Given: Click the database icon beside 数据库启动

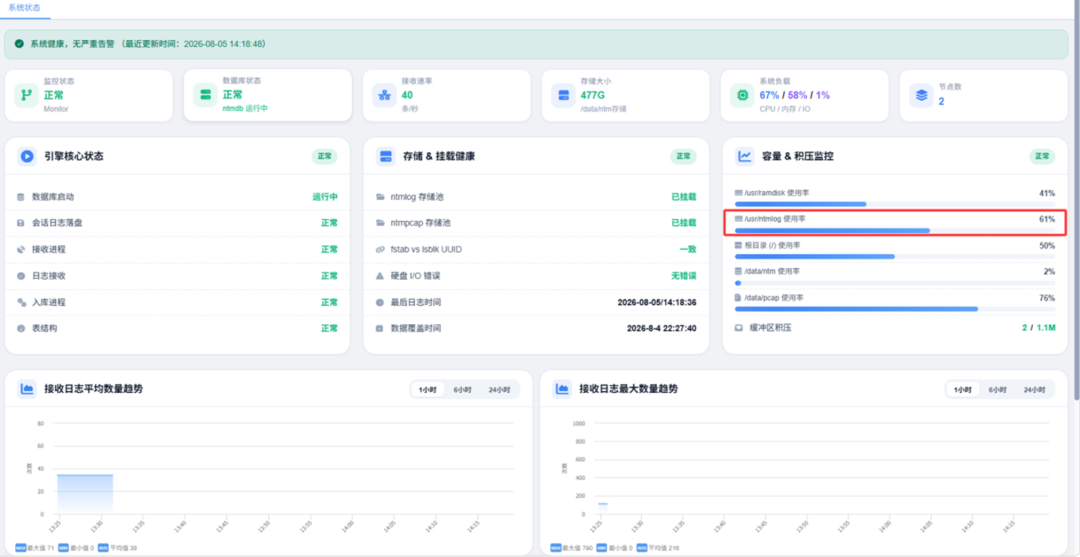Looking at the screenshot, I should pos(21,197).
